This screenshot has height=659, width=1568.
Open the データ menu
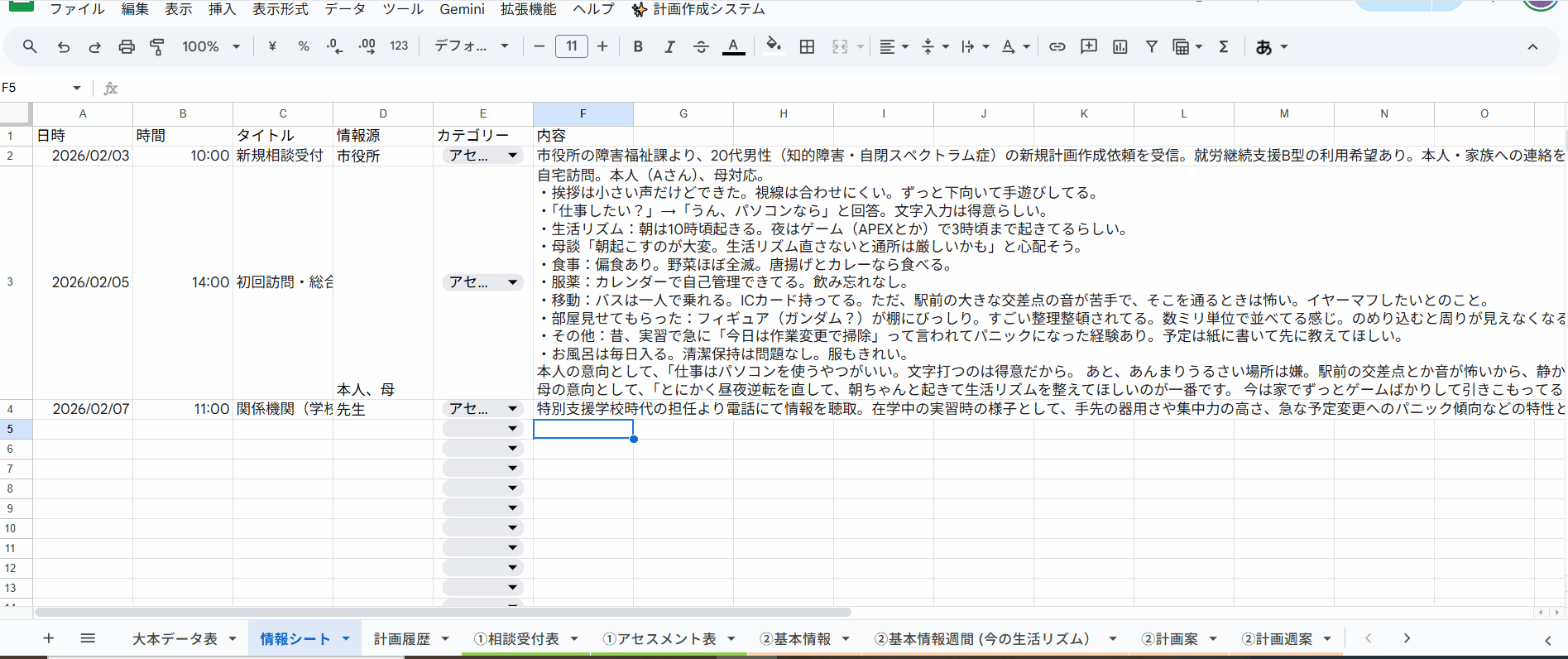[x=345, y=9]
